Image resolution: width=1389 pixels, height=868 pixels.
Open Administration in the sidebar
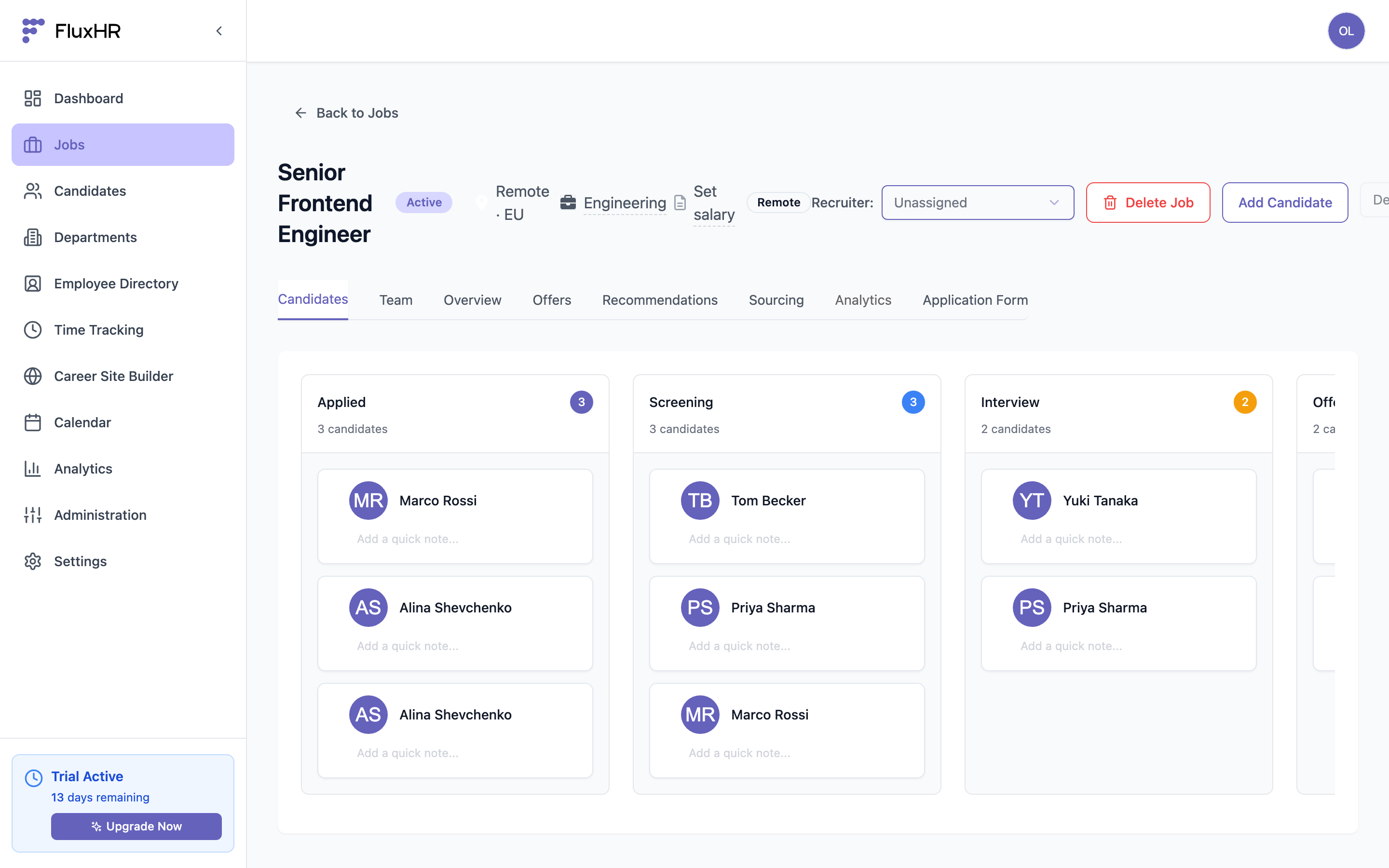tap(123, 515)
